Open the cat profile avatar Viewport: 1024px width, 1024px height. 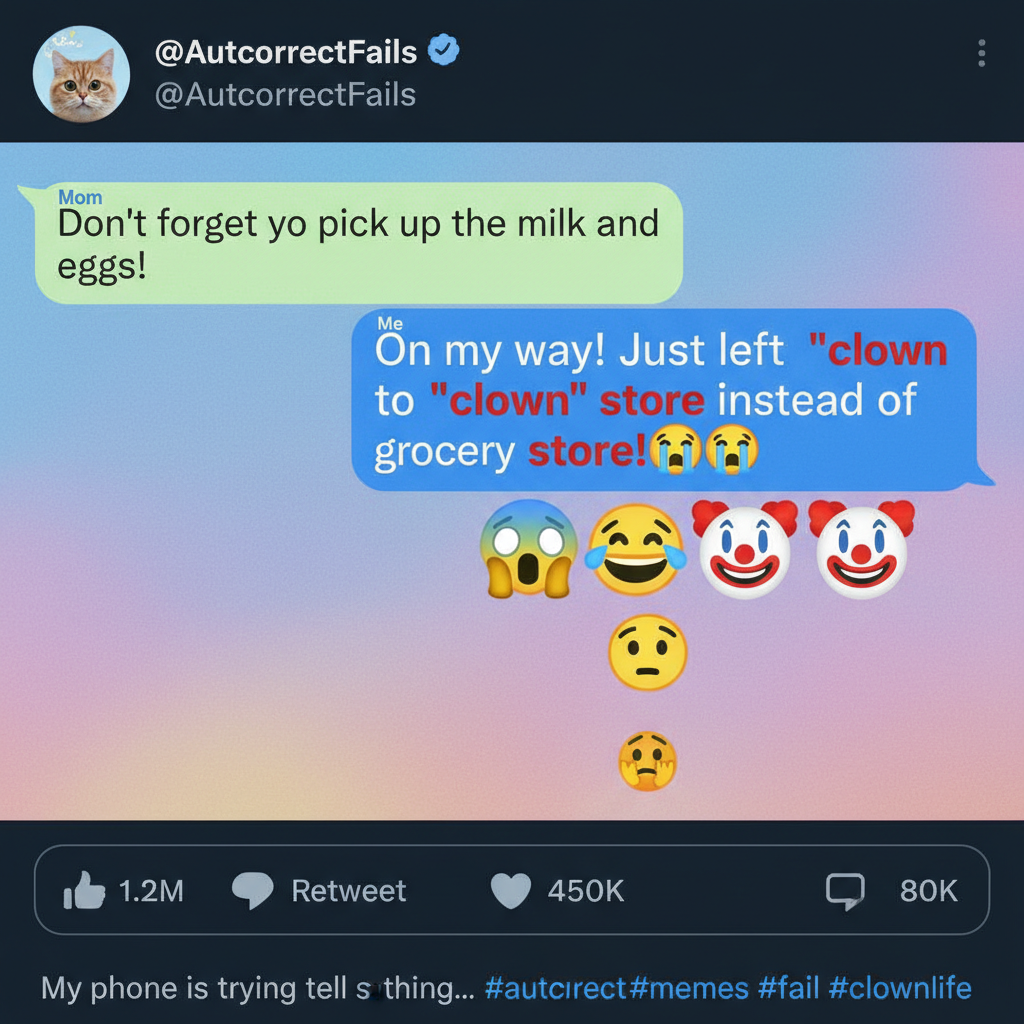[81, 73]
